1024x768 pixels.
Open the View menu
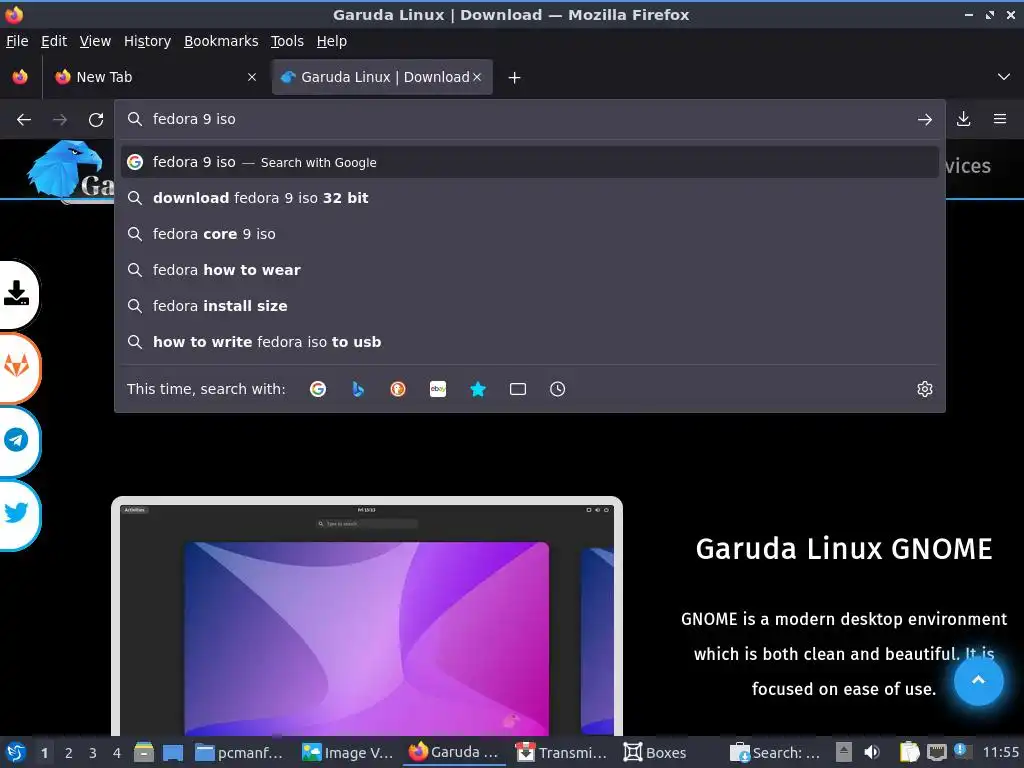coord(95,41)
